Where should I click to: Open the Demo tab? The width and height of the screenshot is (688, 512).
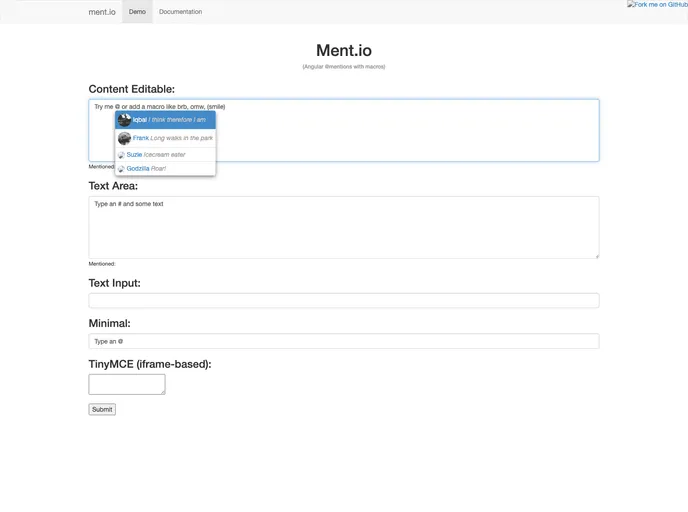coord(137,12)
